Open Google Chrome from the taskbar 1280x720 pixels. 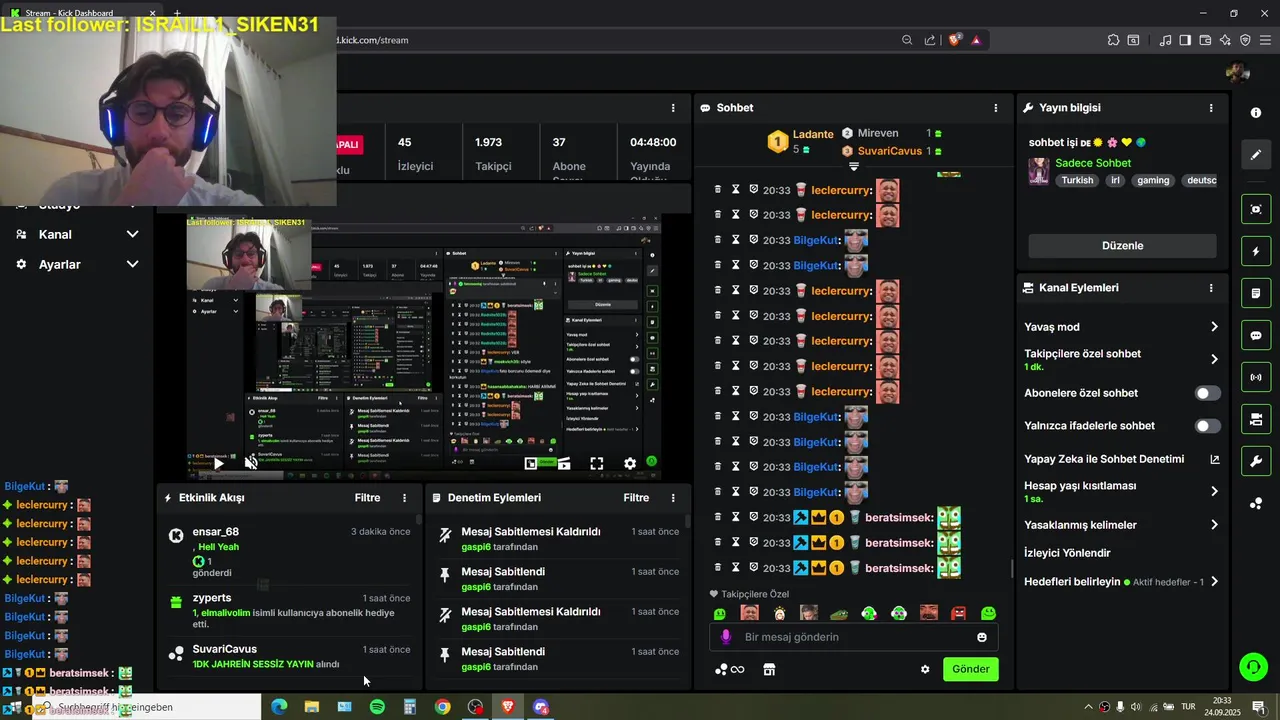pos(442,707)
